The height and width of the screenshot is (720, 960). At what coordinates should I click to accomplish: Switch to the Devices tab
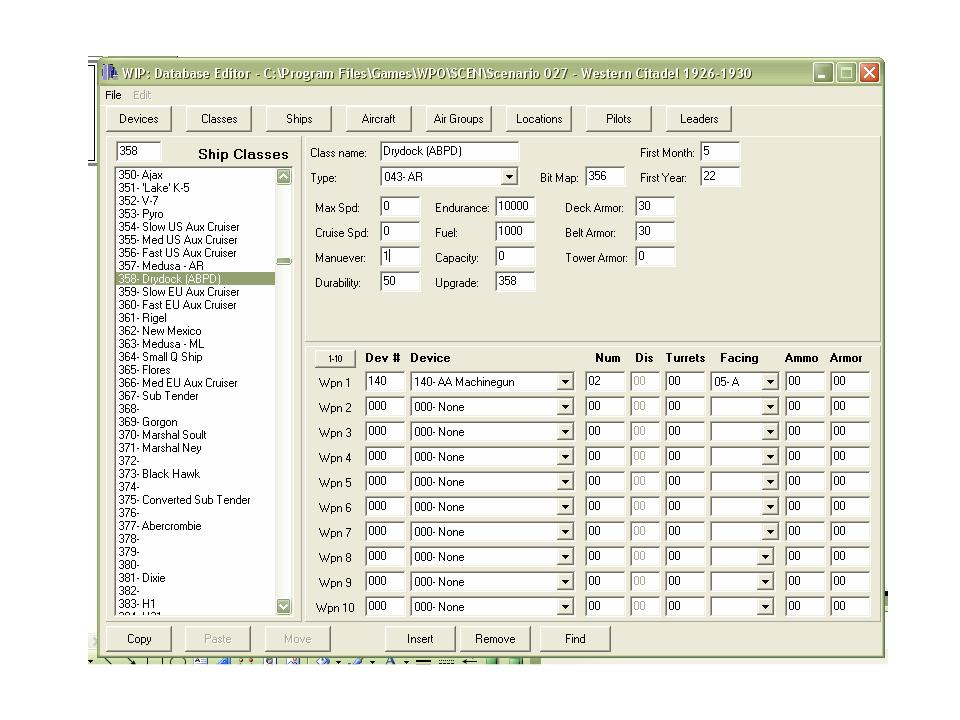tap(138, 119)
